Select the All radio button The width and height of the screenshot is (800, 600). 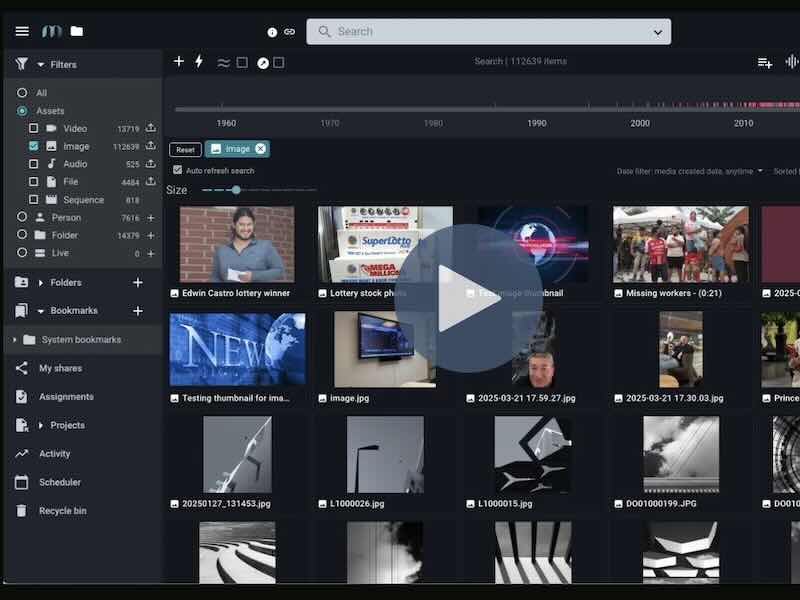point(22,93)
